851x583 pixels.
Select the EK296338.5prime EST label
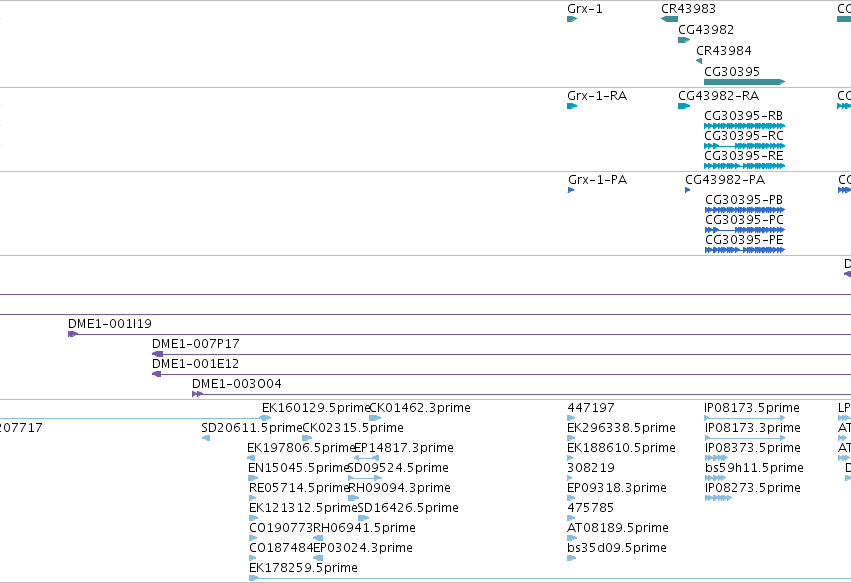pos(621,428)
